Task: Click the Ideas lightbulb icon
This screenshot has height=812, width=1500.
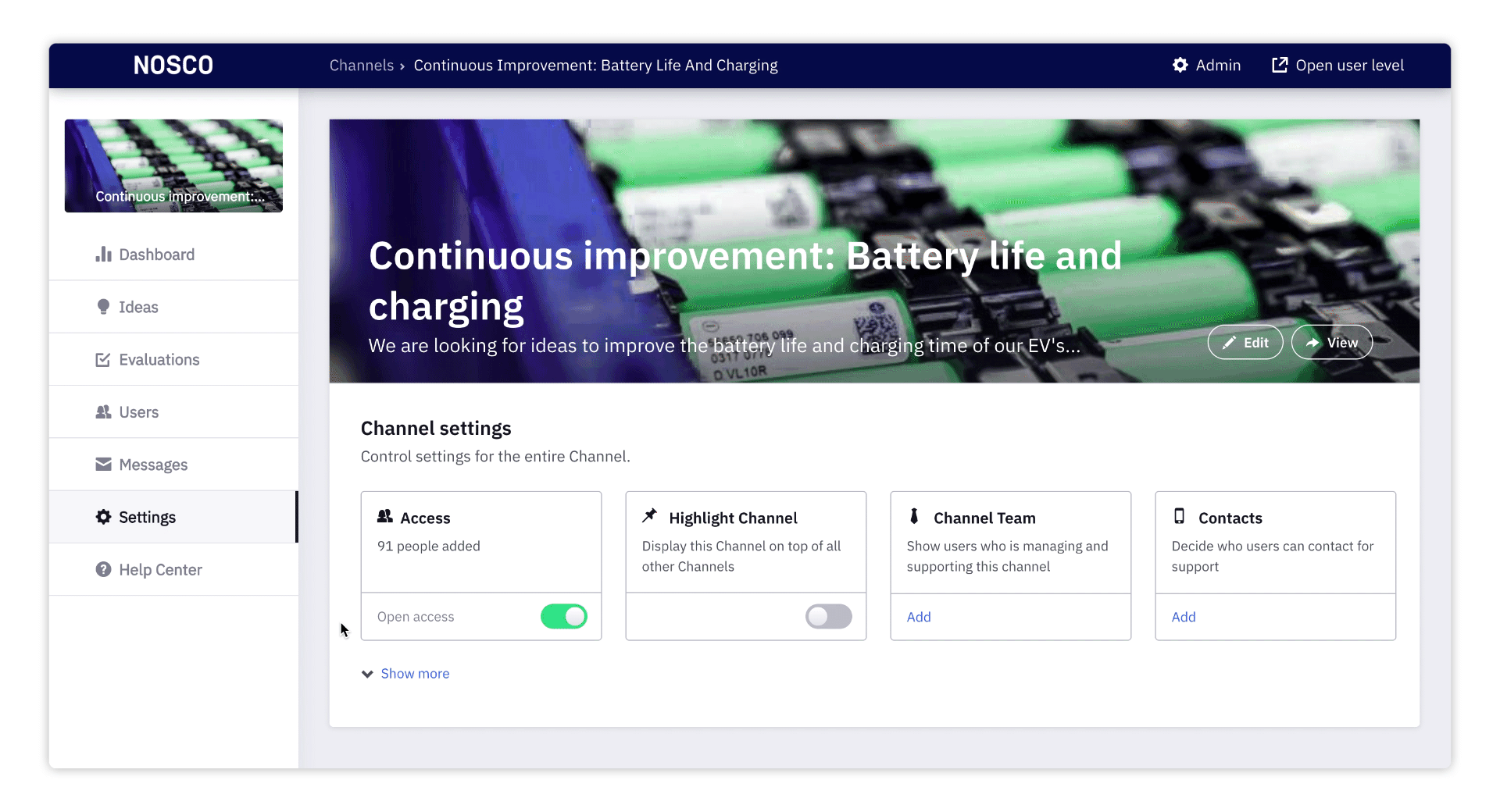Action: [x=103, y=307]
